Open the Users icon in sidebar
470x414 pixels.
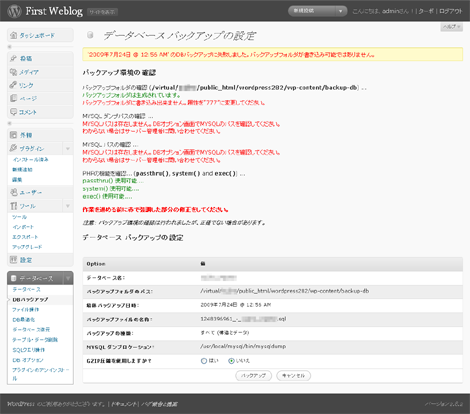pyautogui.click(x=13, y=192)
